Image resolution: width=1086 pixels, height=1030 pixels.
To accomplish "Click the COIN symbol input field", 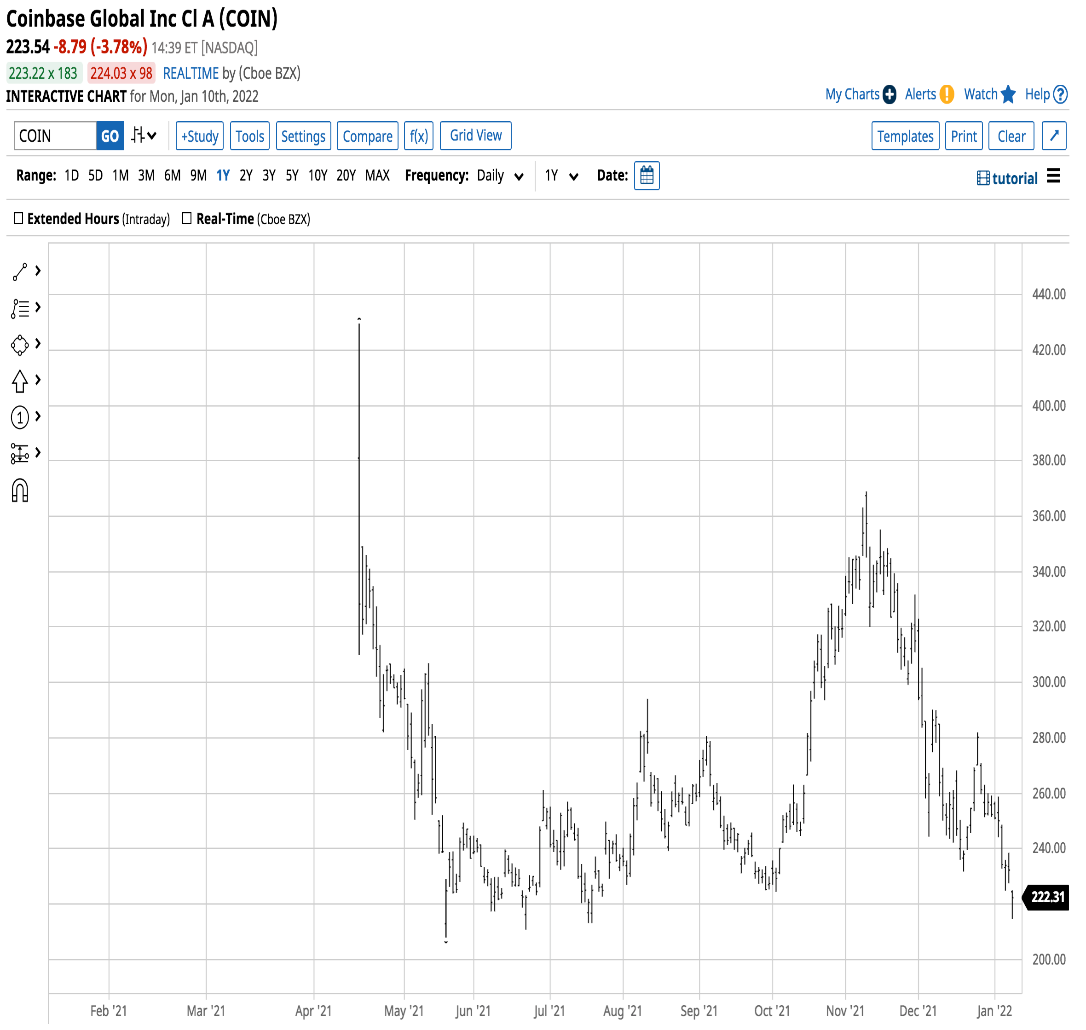I will pos(55,136).
